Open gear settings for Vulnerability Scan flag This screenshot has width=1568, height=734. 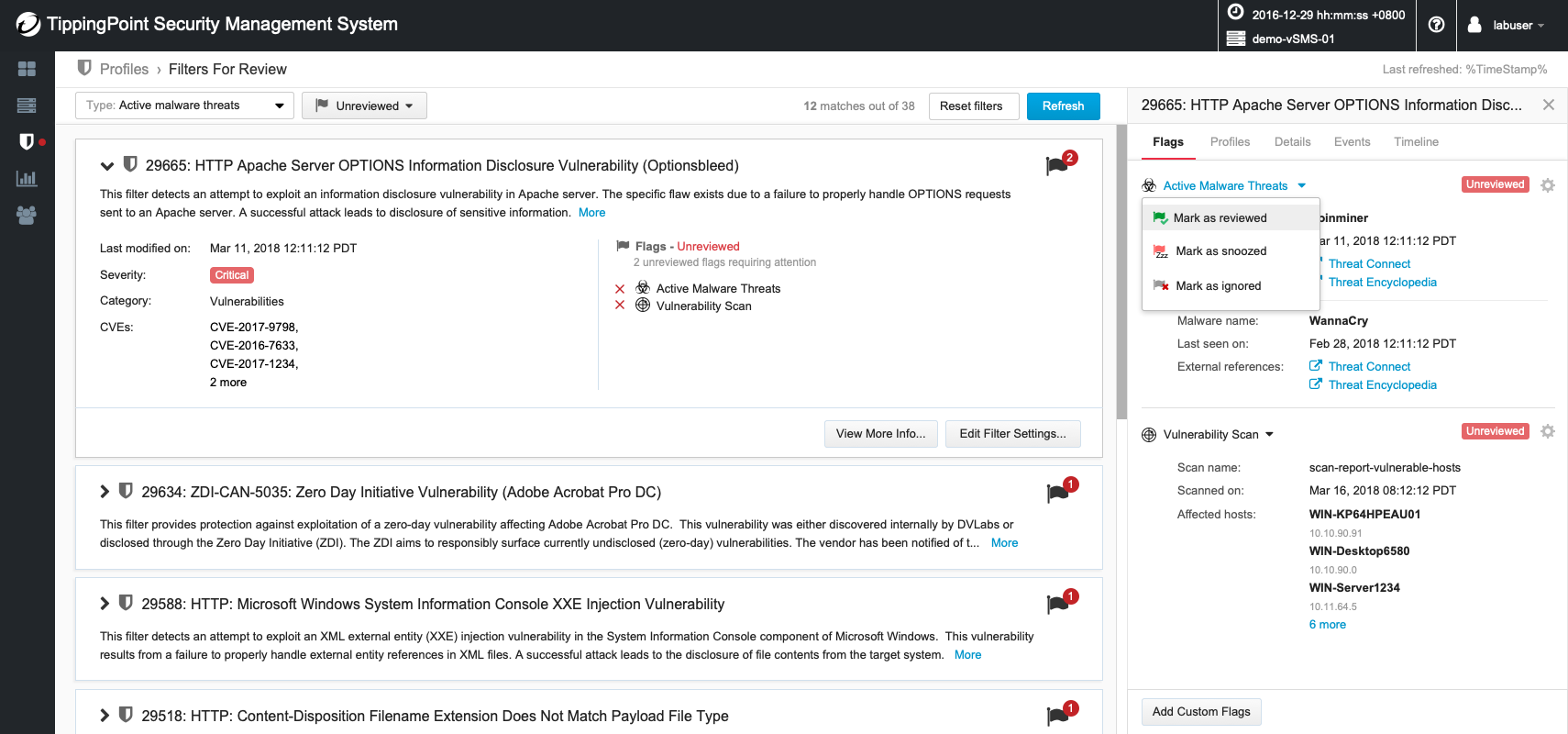coord(1548,431)
